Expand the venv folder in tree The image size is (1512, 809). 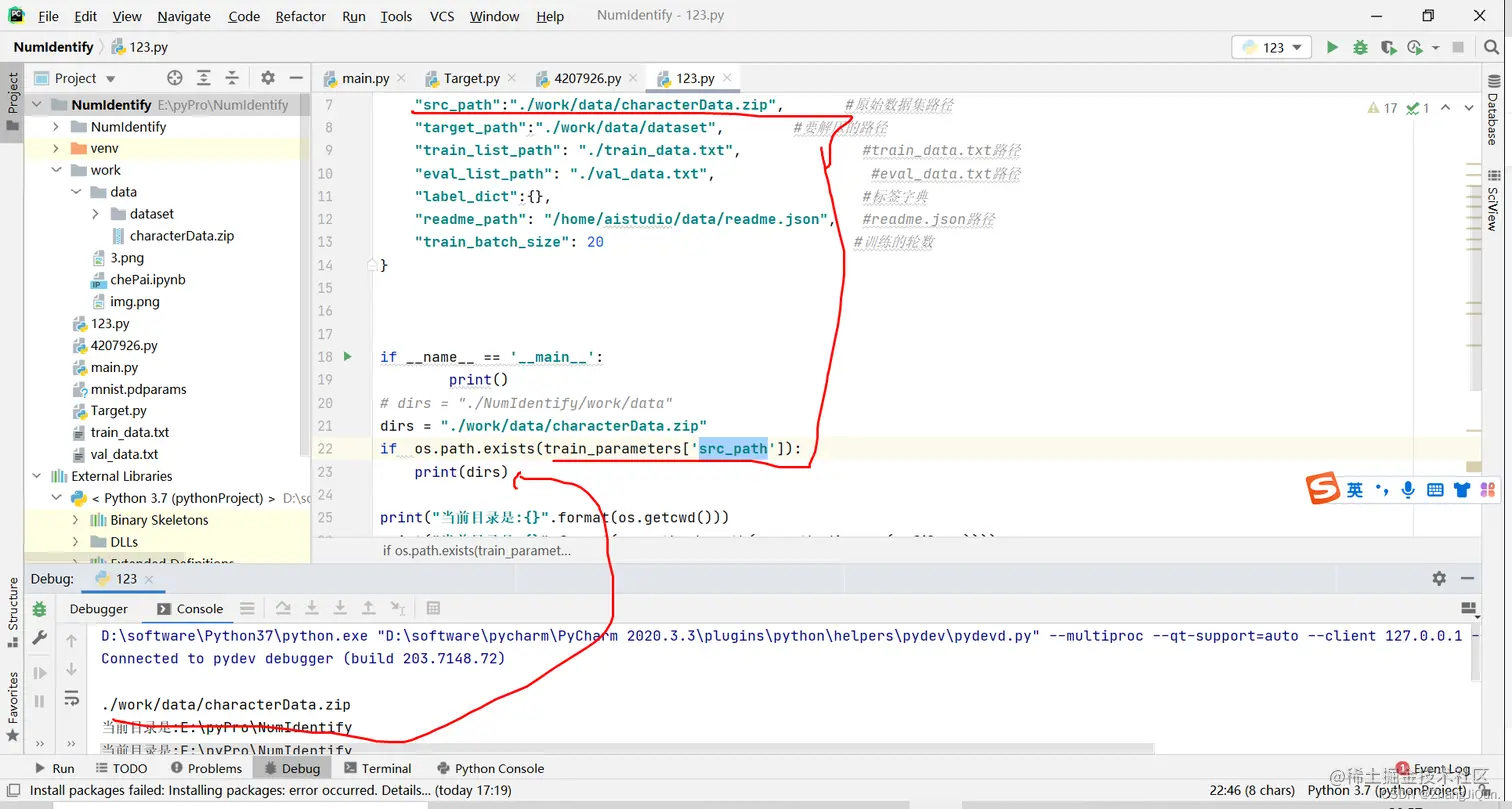click(57, 148)
